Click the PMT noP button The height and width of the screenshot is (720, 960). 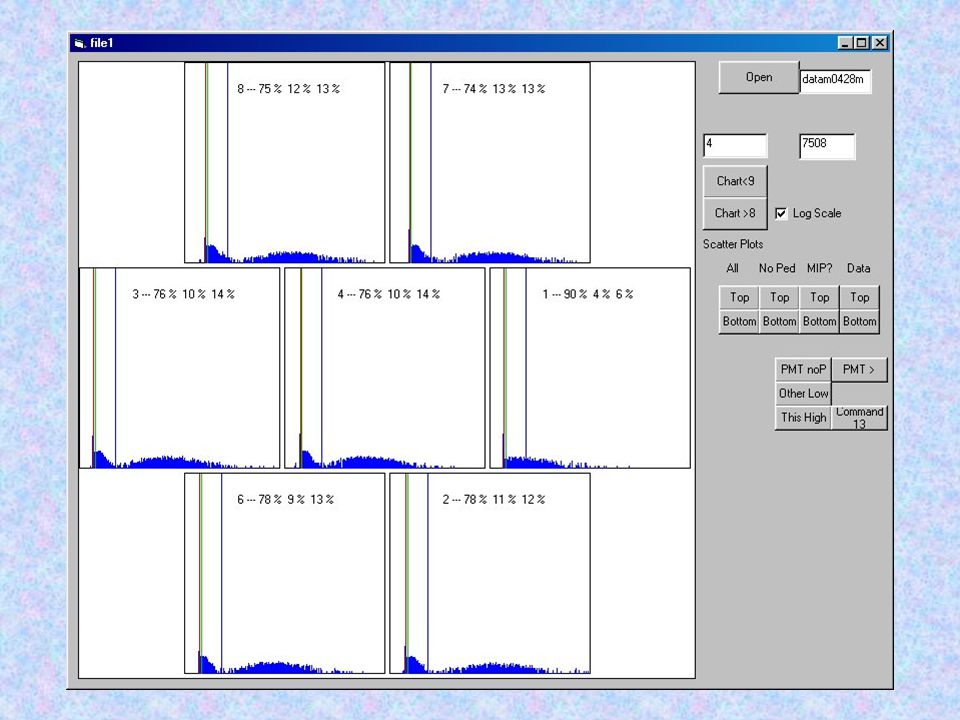(x=803, y=370)
